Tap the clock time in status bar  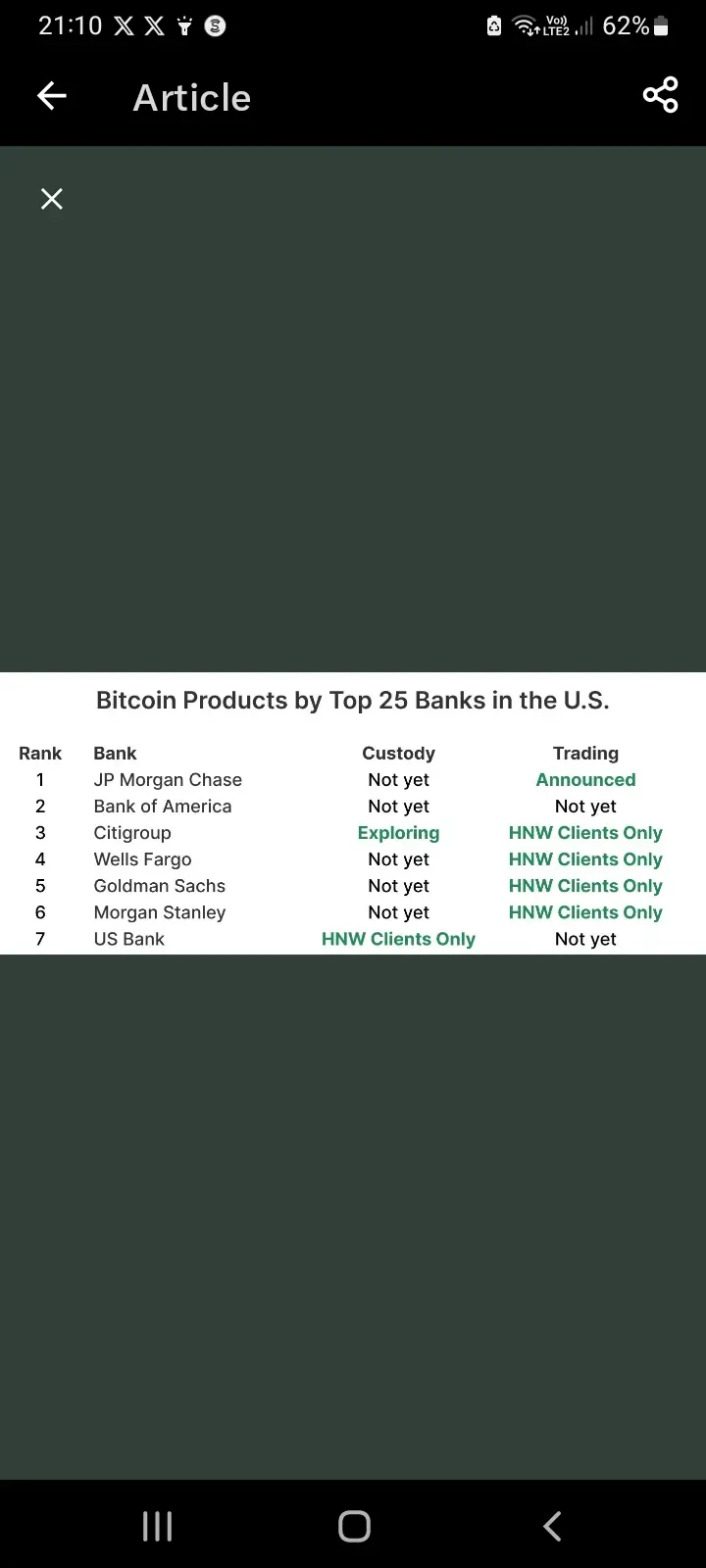[70, 26]
